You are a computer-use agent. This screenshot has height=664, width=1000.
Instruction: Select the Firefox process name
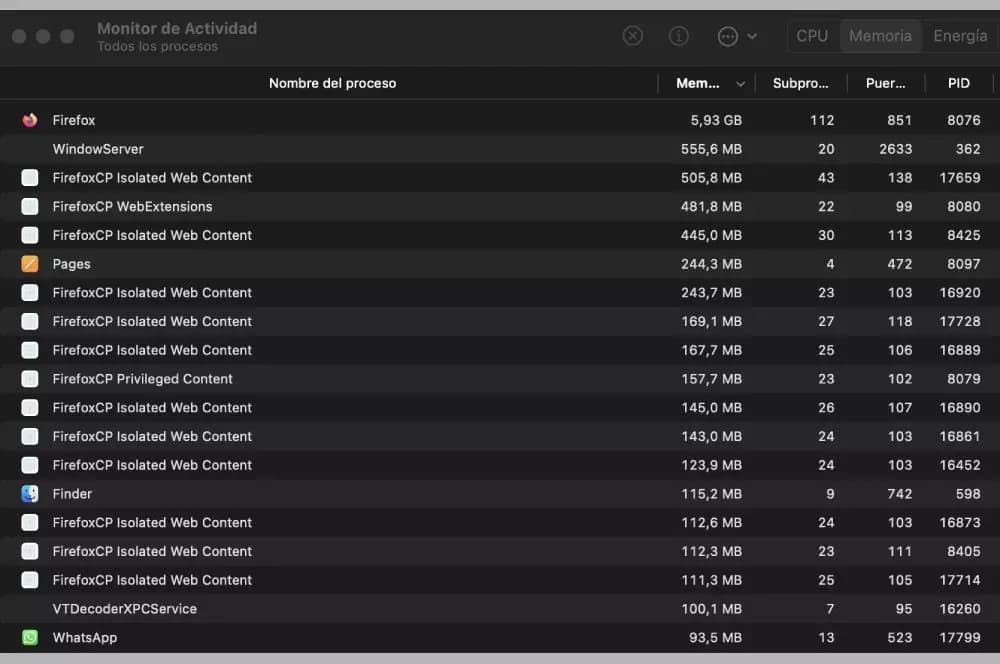74,120
